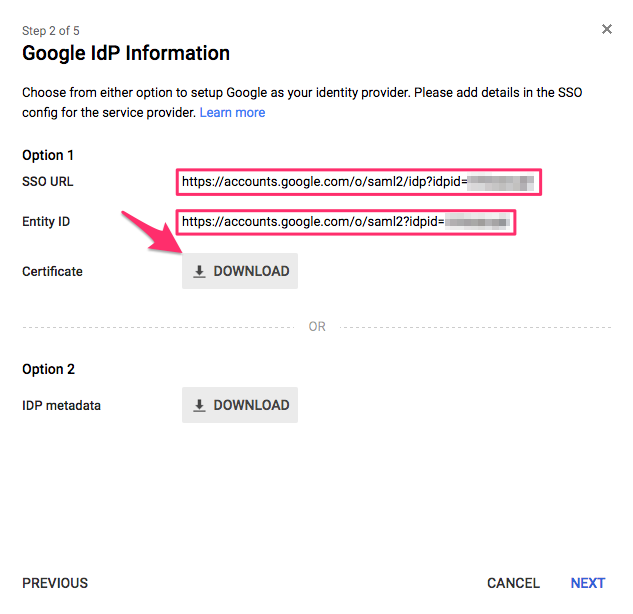633x614 pixels.
Task: Open the Learn more link
Action: 232,113
